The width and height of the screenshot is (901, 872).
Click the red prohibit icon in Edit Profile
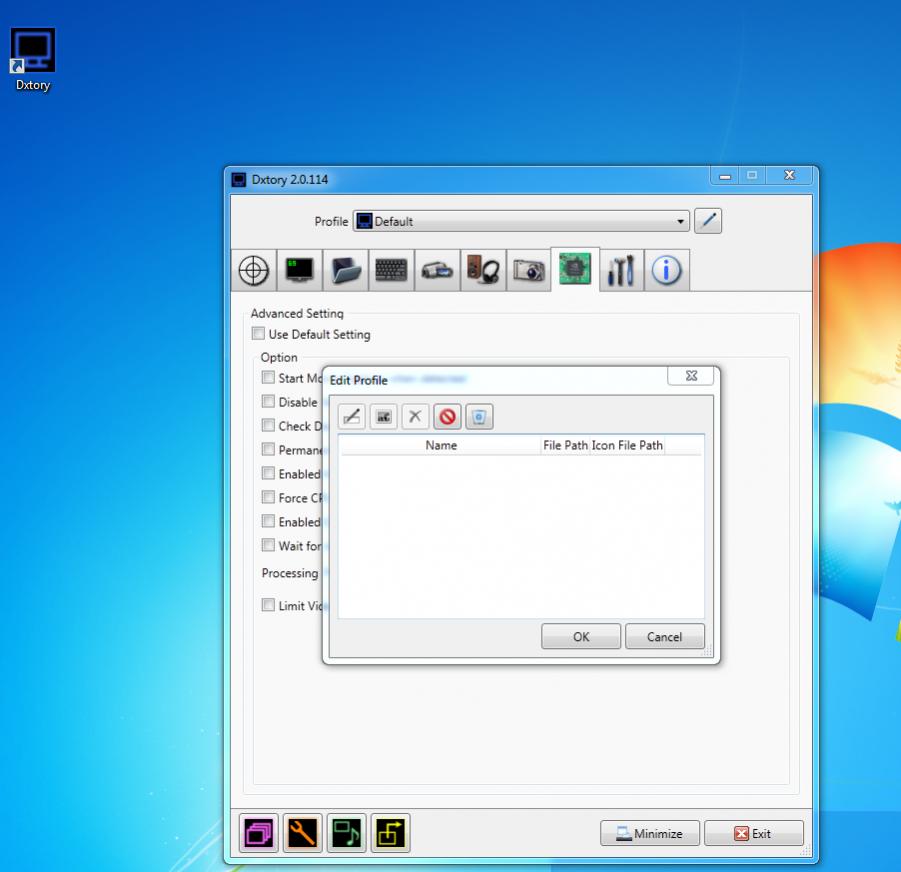pyautogui.click(x=448, y=416)
